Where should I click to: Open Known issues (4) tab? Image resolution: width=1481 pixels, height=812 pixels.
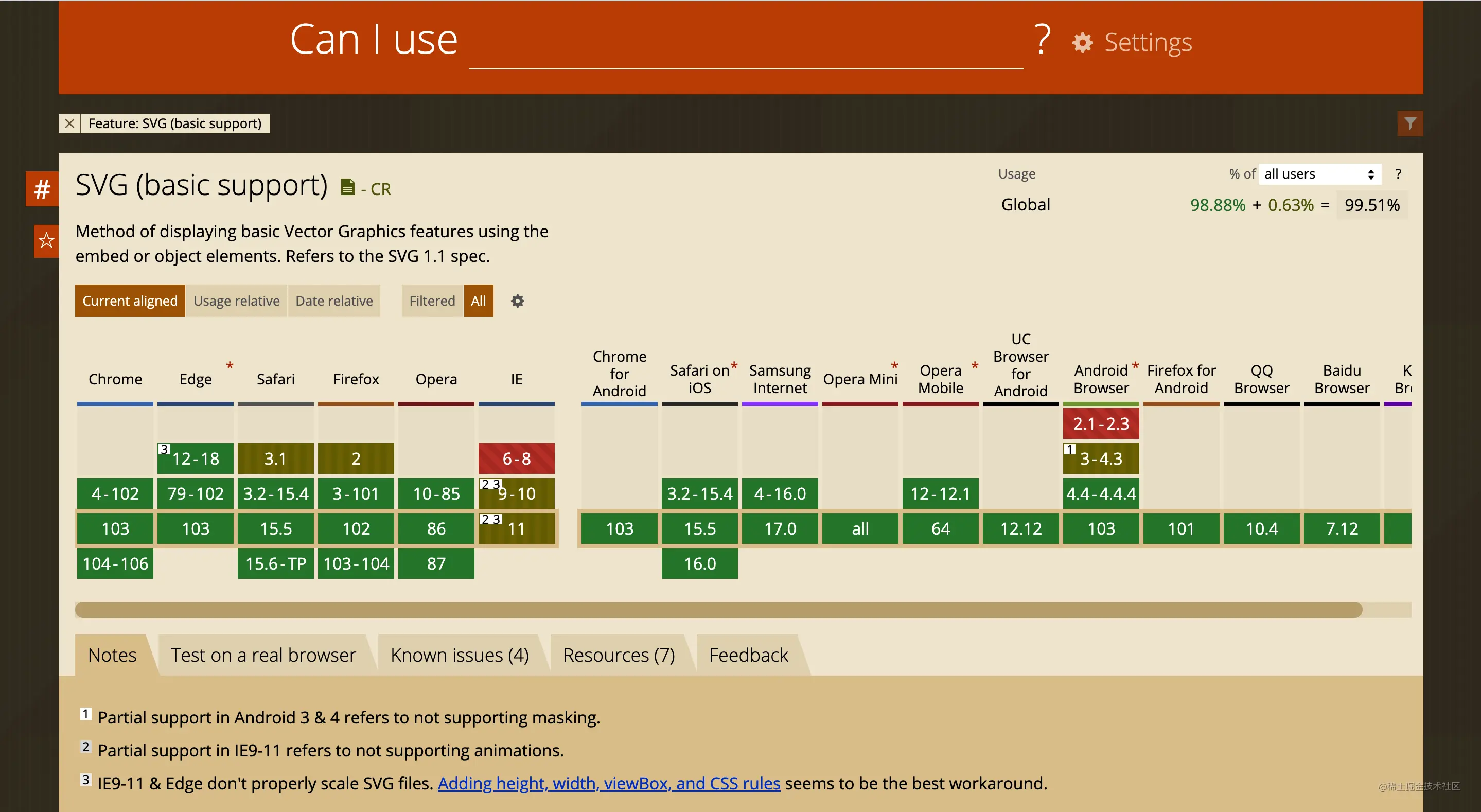pyautogui.click(x=460, y=655)
